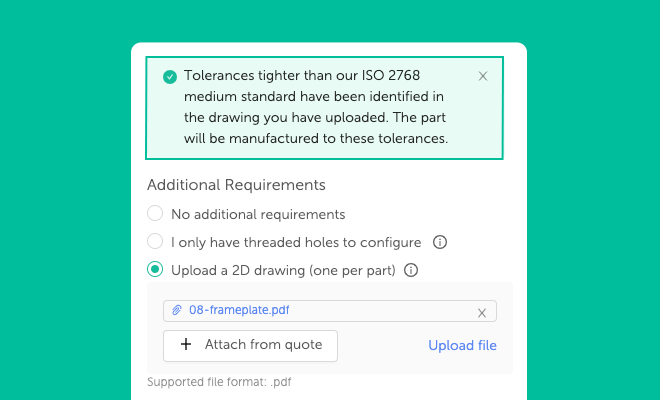The width and height of the screenshot is (660, 400).
Task: Click the Upload file link
Action: tap(462, 345)
